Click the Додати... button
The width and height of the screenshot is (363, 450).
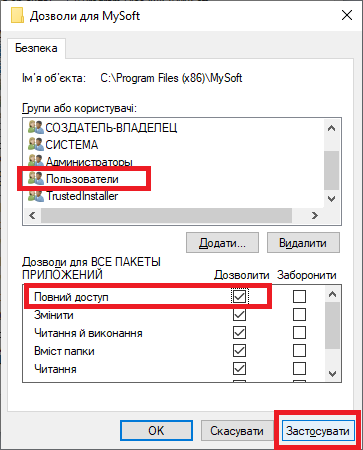(x=222, y=243)
